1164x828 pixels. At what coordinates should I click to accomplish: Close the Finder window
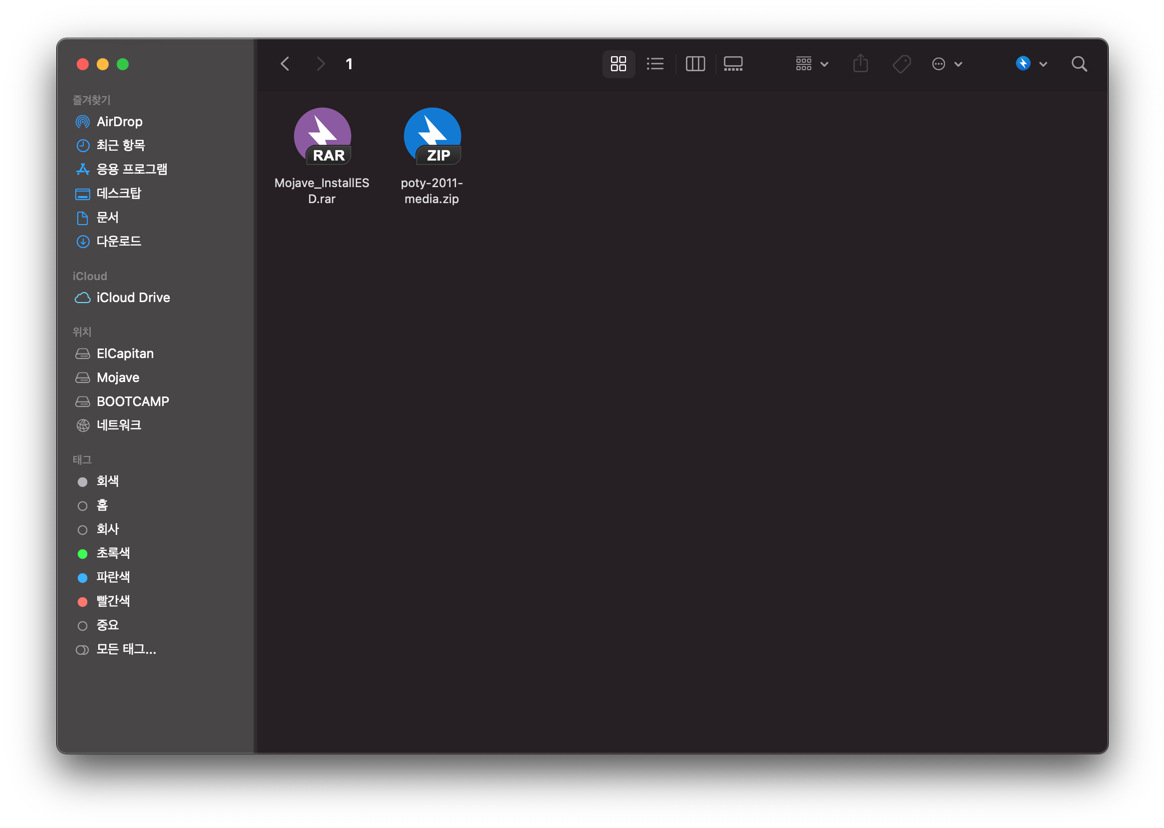(x=82, y=65)
